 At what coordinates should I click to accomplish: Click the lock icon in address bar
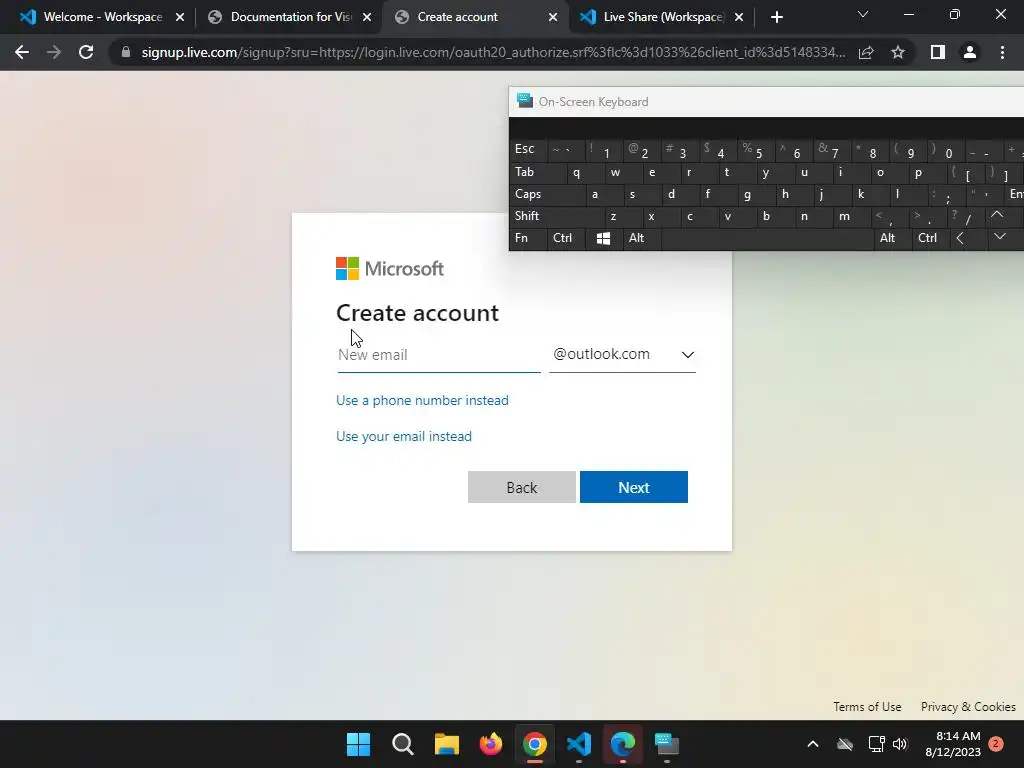[126, 52]
